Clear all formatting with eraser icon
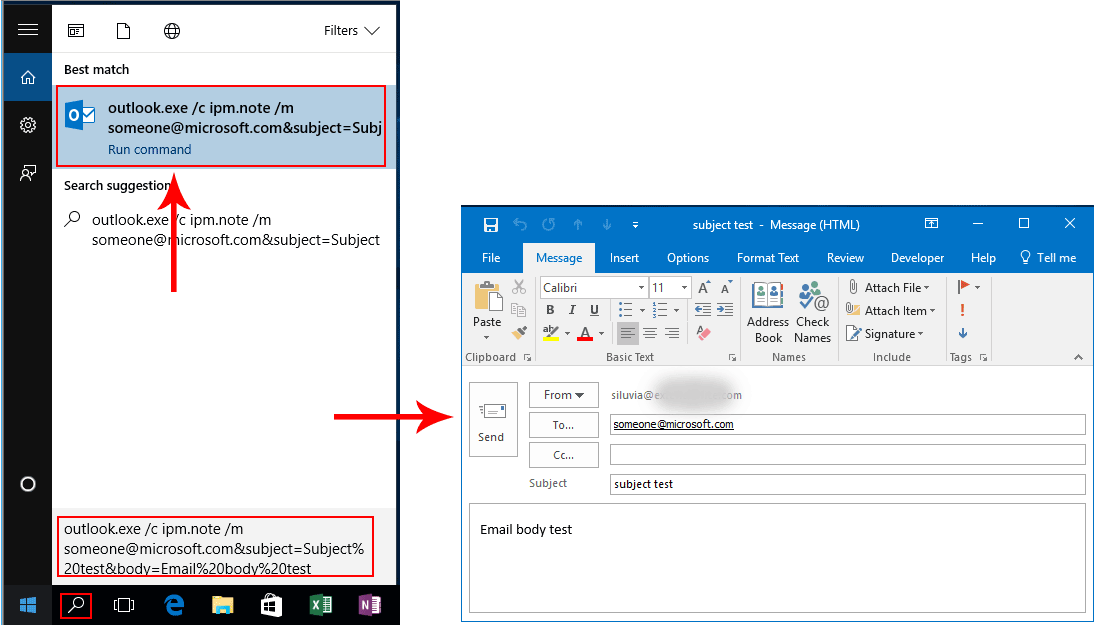This screenshot has width=1096, height=626. tap(703, 333)
